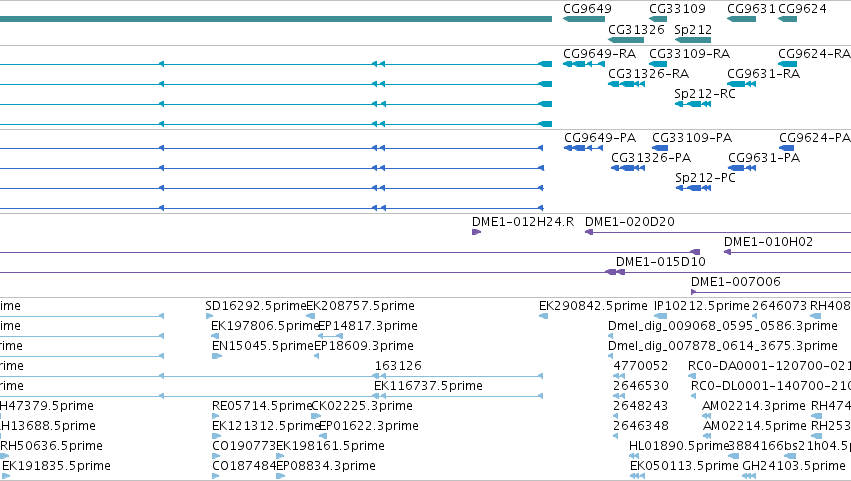The height and width of the screenshot is (481, 851).
Task: Open the HL01890.5prime EST label
Action: point(678,447)
